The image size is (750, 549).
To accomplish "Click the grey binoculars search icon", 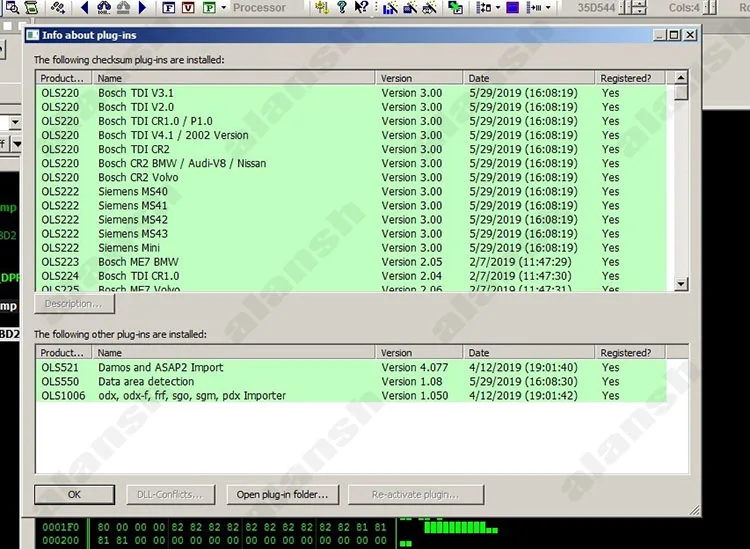I will [123, 7].
